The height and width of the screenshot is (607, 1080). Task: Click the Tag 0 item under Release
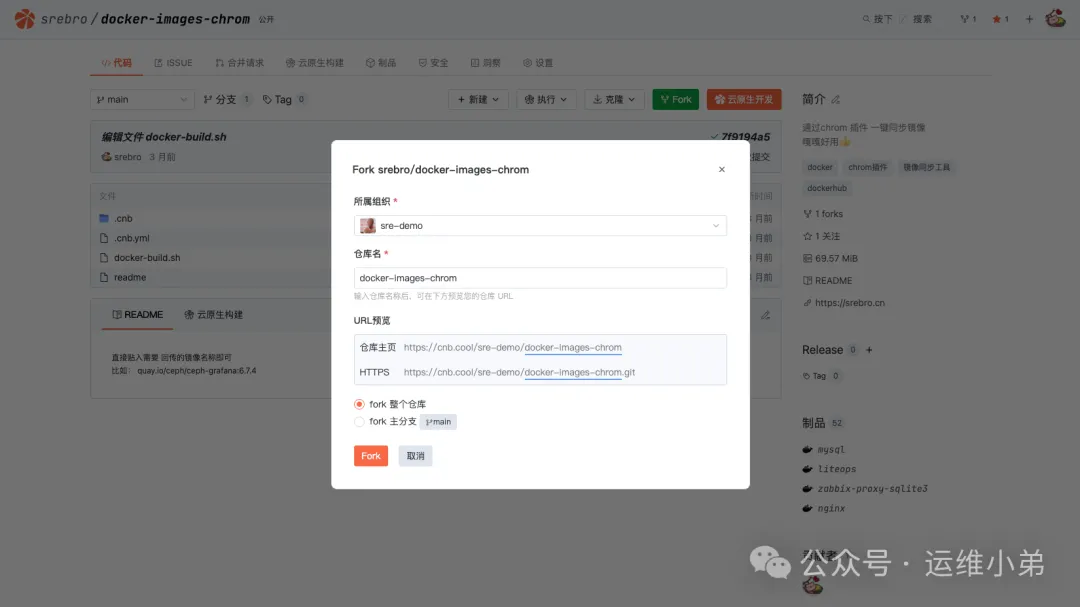click(x=820, y=376)
